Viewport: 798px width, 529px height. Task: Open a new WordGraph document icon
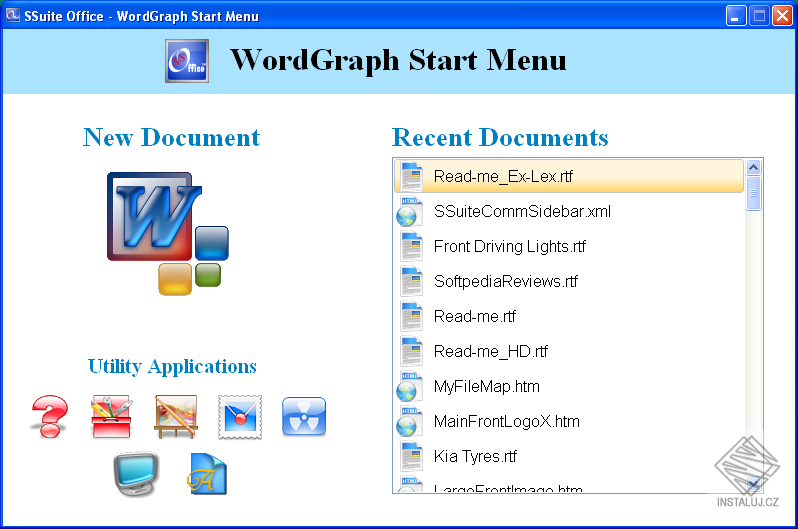click(x=167, y=233)
